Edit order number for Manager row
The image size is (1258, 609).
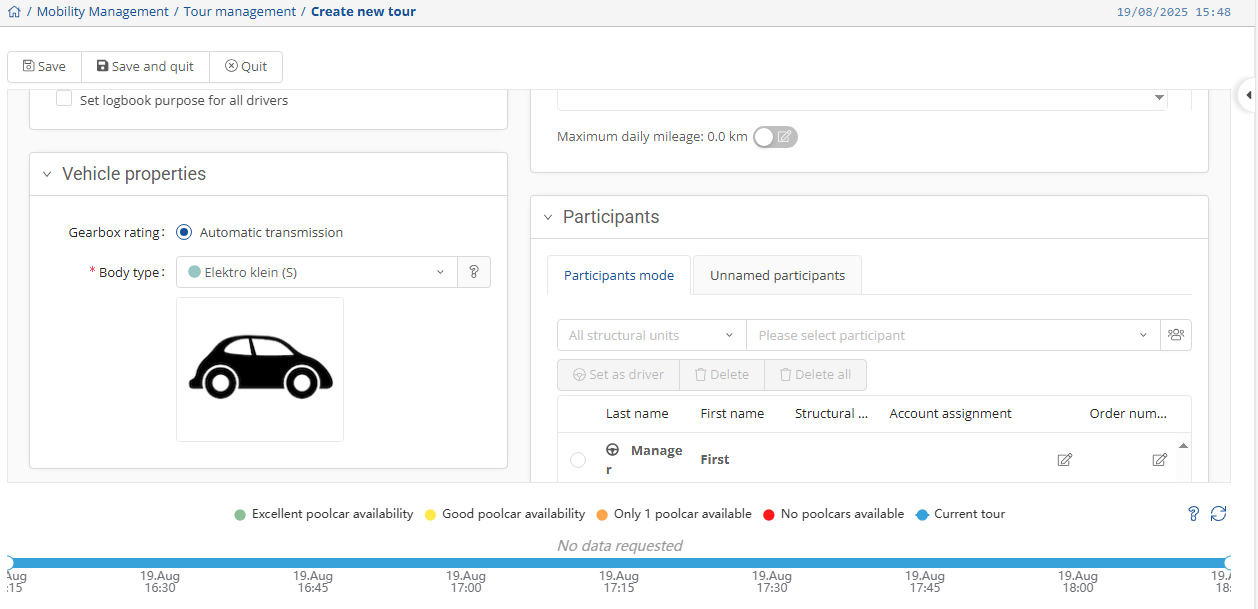[1159, 460]
